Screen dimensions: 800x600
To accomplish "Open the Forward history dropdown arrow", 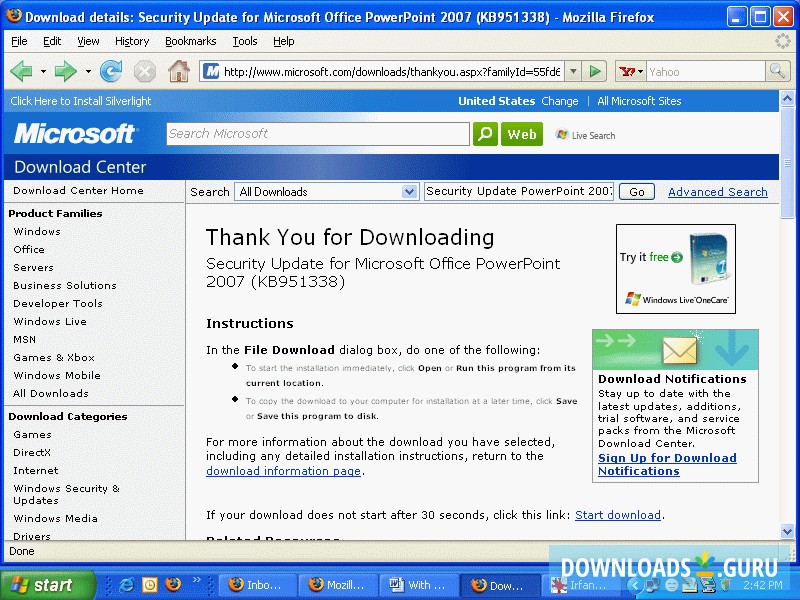I will click(x=88, y=71).
